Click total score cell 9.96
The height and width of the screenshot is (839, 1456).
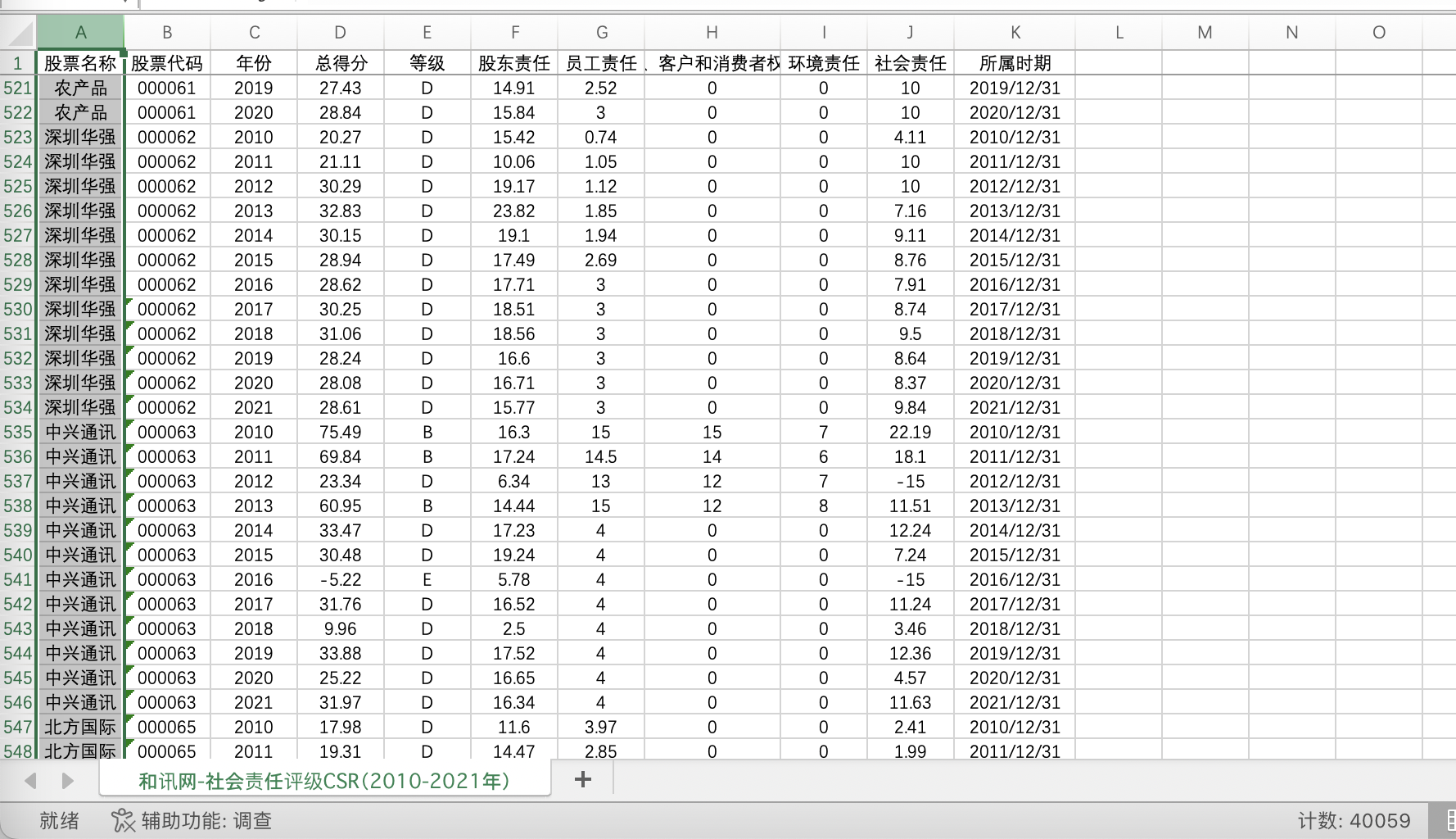[341, 628]
